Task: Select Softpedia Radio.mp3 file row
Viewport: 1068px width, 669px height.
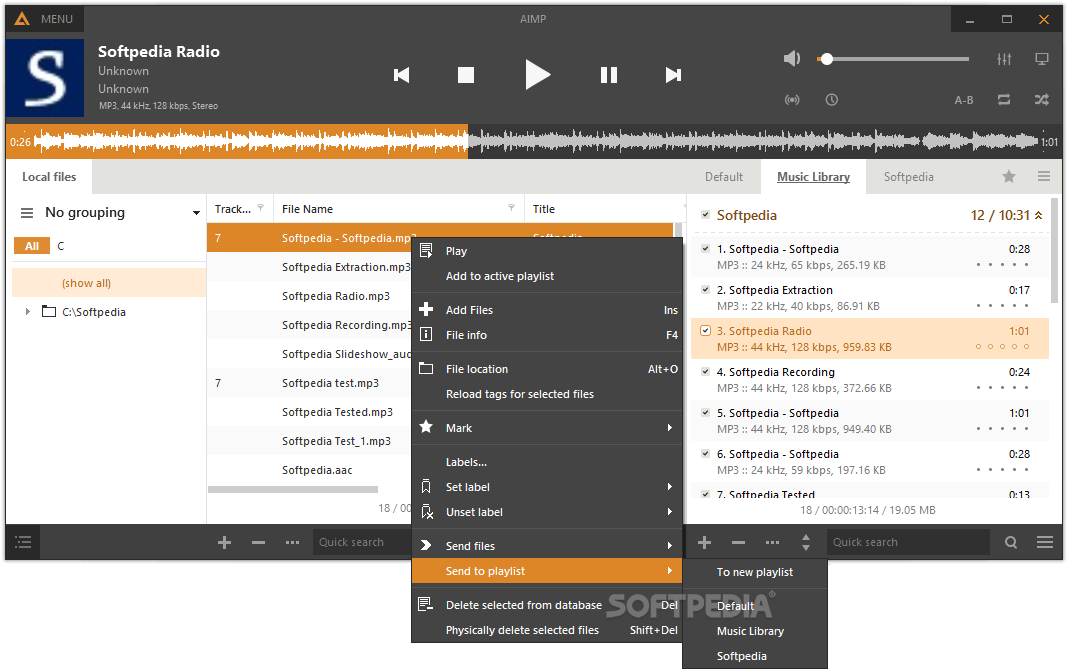Action: (336, 296)
